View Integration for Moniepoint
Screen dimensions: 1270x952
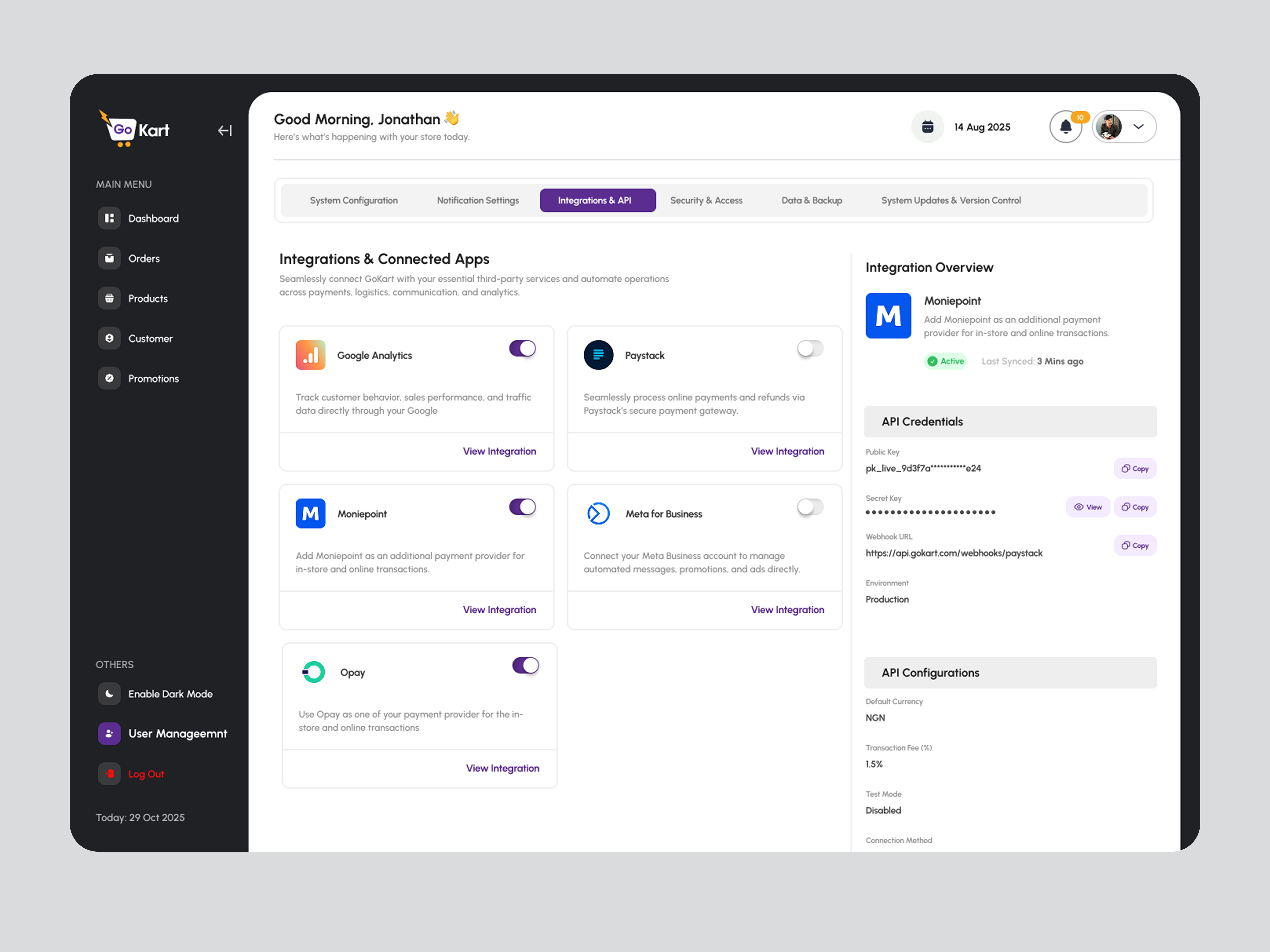pyautogui.click(x=500, y=610)
